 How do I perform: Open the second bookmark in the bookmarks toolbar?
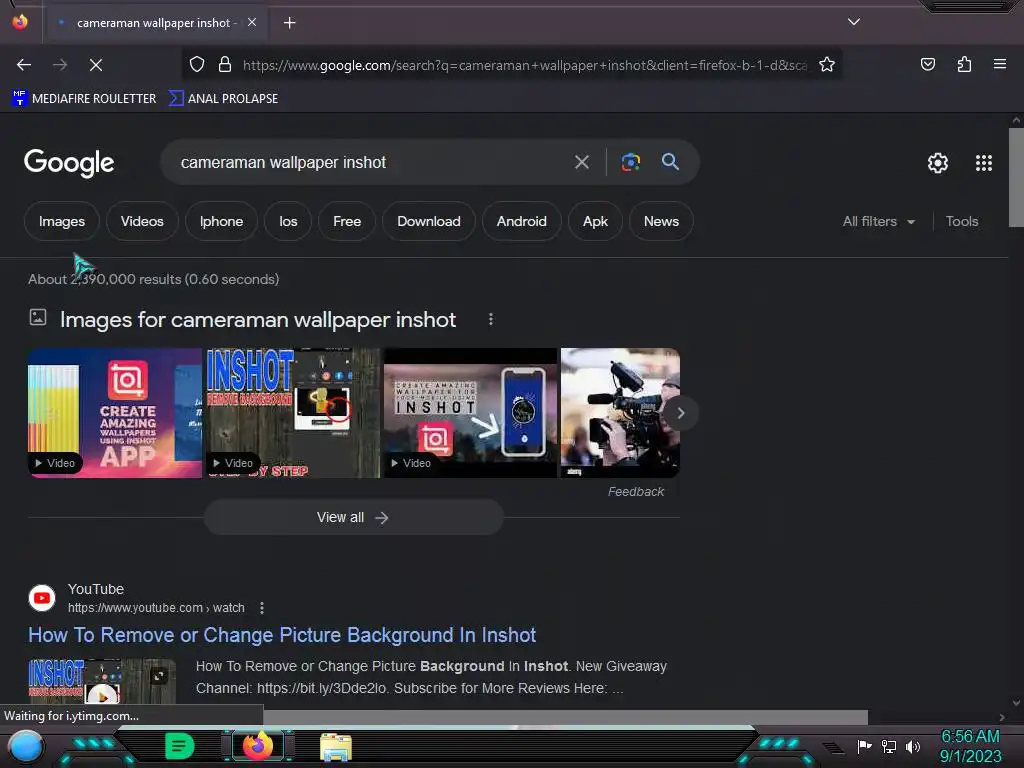(x=223, y=99)
